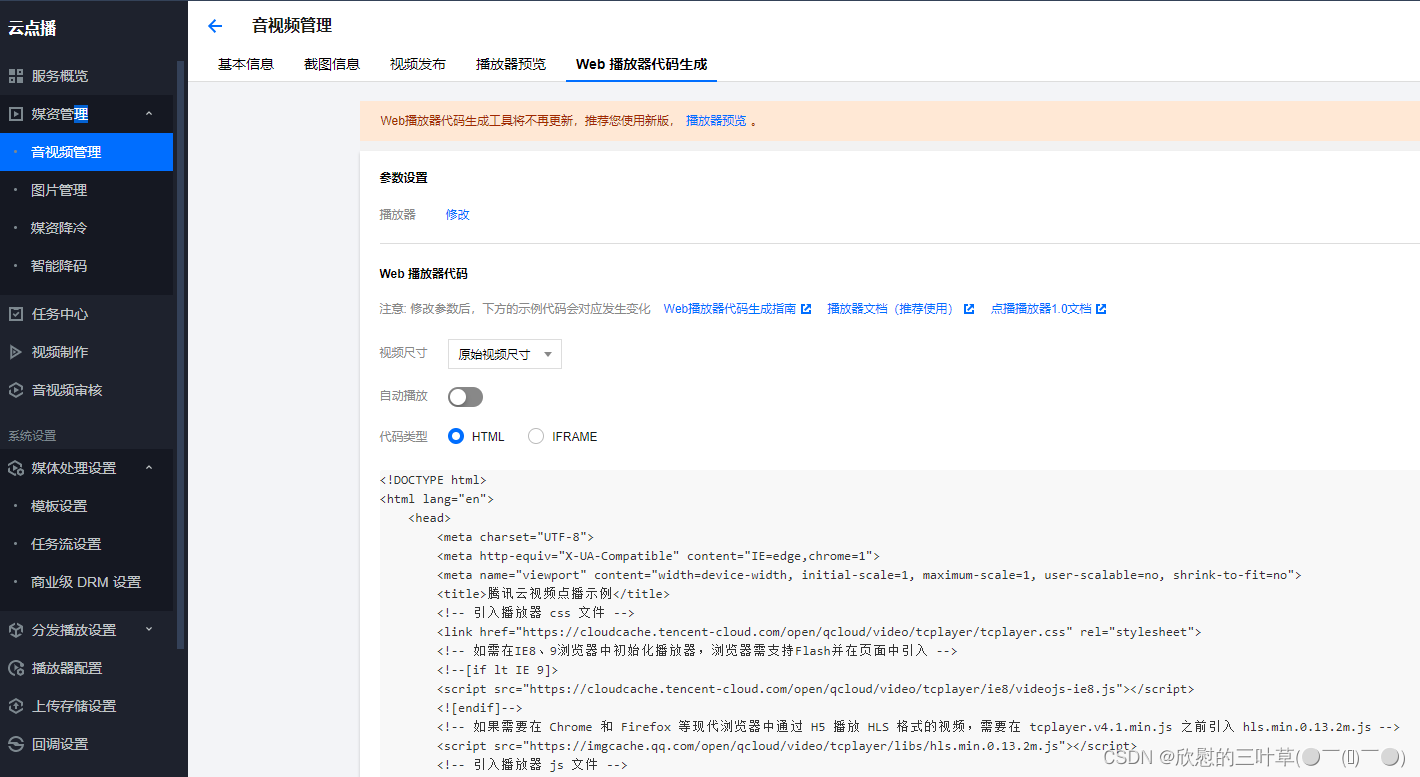
Task: Open 音视频管理 in sidebar
Action: 86,152
